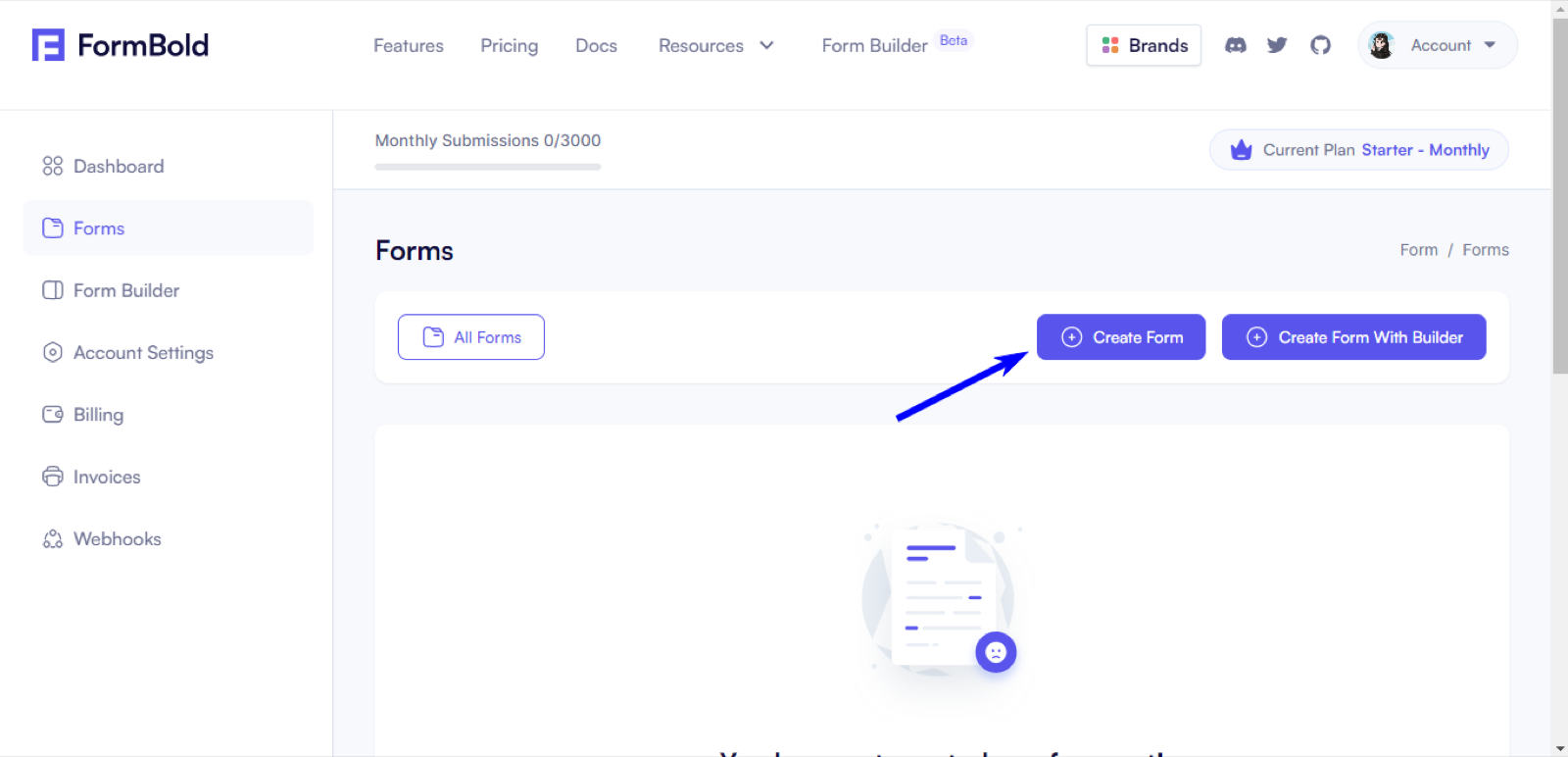
Task: Click the user avatar picture
Action: pyautogui.click(x=1382, y=45)
